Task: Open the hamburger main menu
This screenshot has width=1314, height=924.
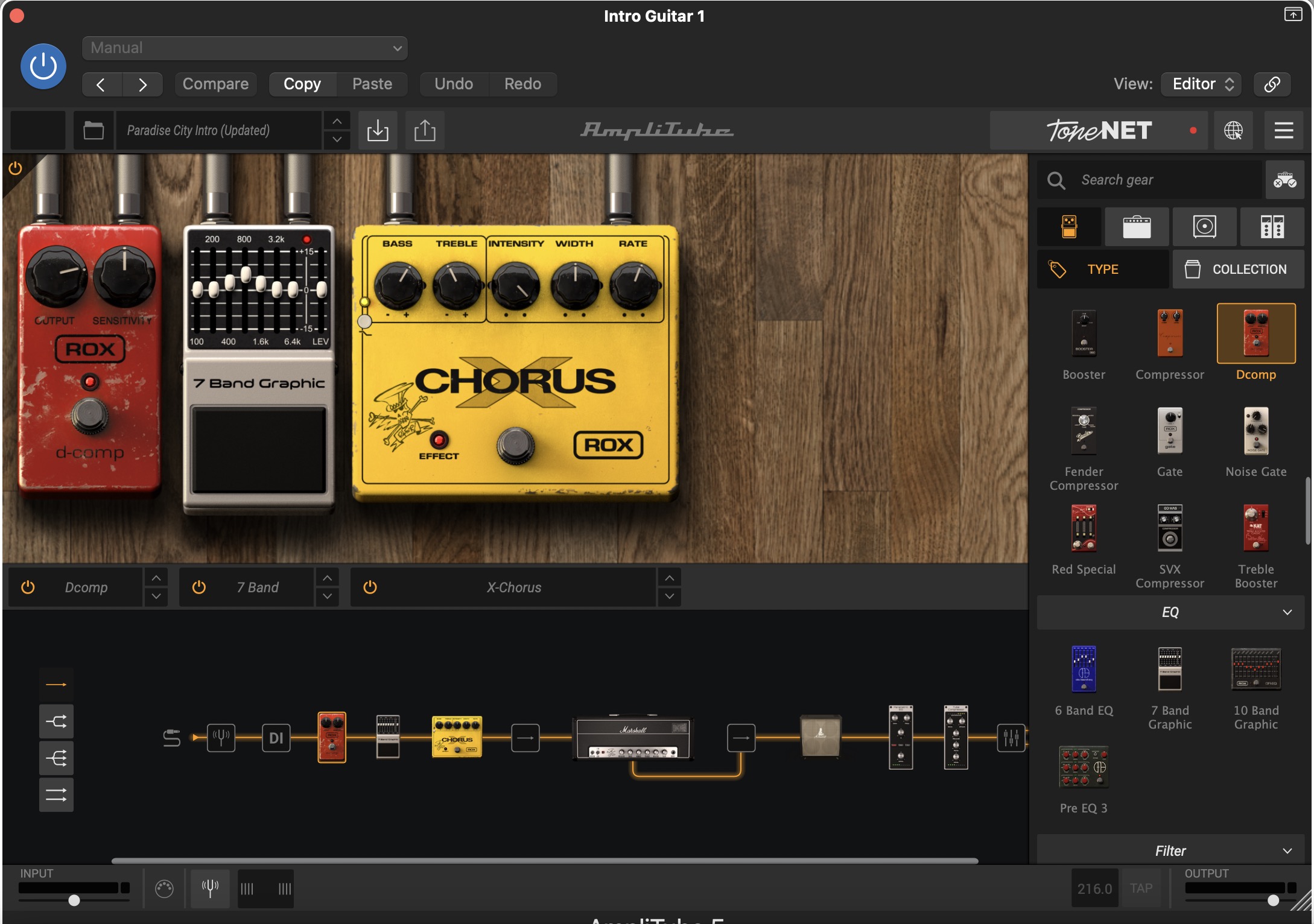Action: [1283, 130]
